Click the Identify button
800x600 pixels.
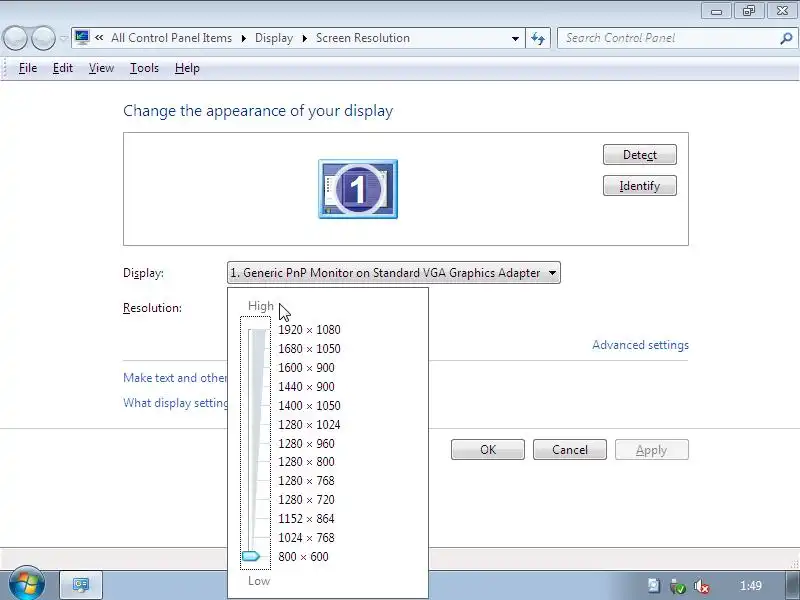[x=640, y=186]
